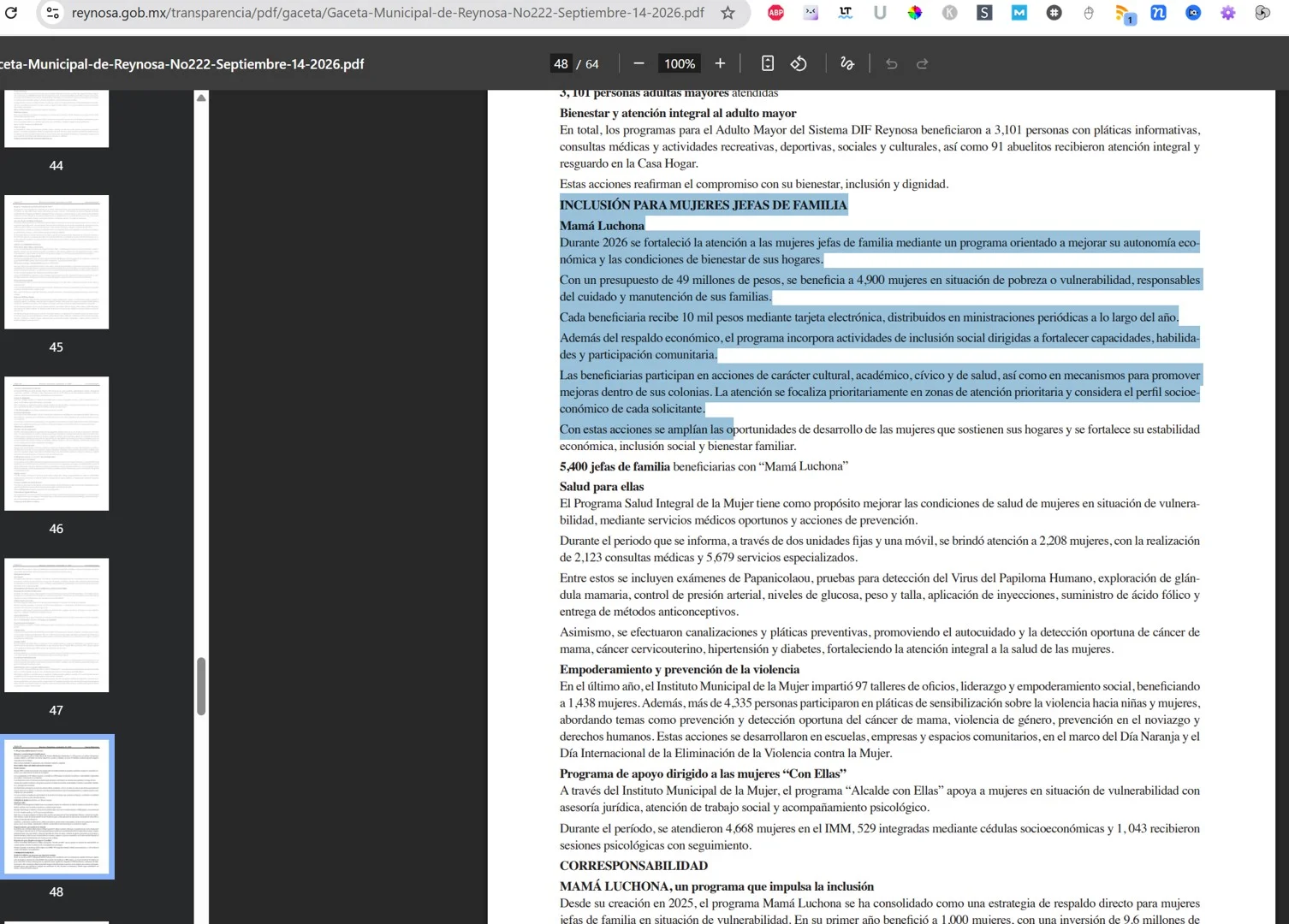Screen dimensions: 1289x924
Task: Click the thumbnail panel scrollbar handle
Action: click(x=201, y=685)
